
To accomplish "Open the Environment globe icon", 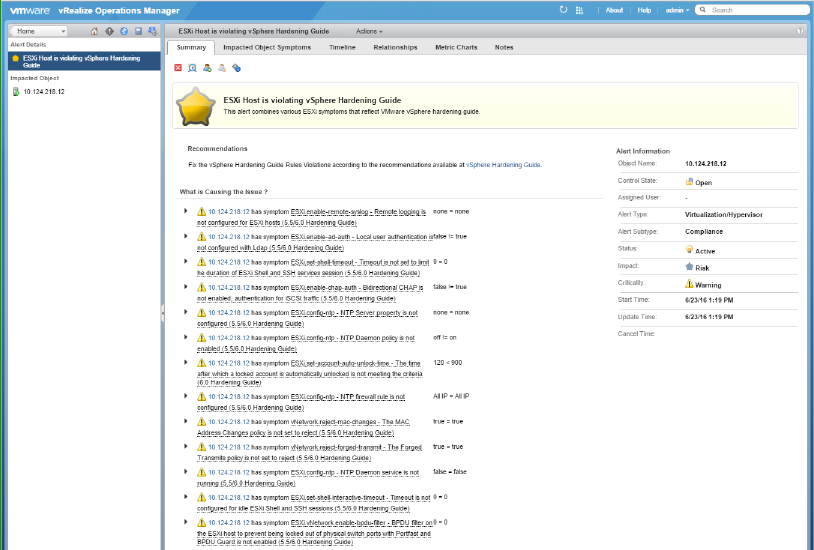I will click(124, 31).
